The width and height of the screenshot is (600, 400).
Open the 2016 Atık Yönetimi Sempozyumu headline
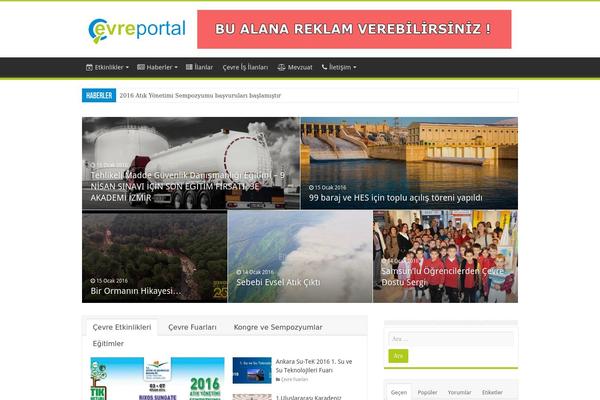pos(200,95)
